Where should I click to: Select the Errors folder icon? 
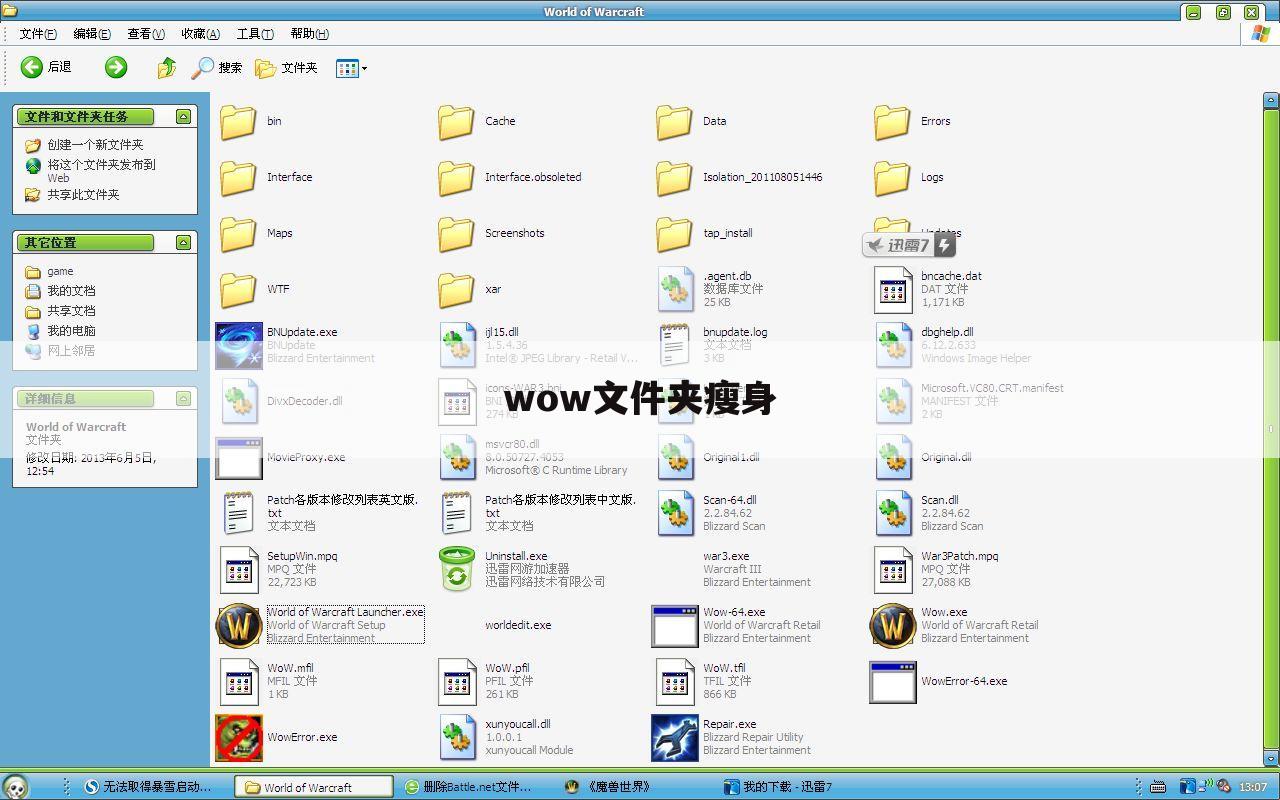[x=892, y=121]
